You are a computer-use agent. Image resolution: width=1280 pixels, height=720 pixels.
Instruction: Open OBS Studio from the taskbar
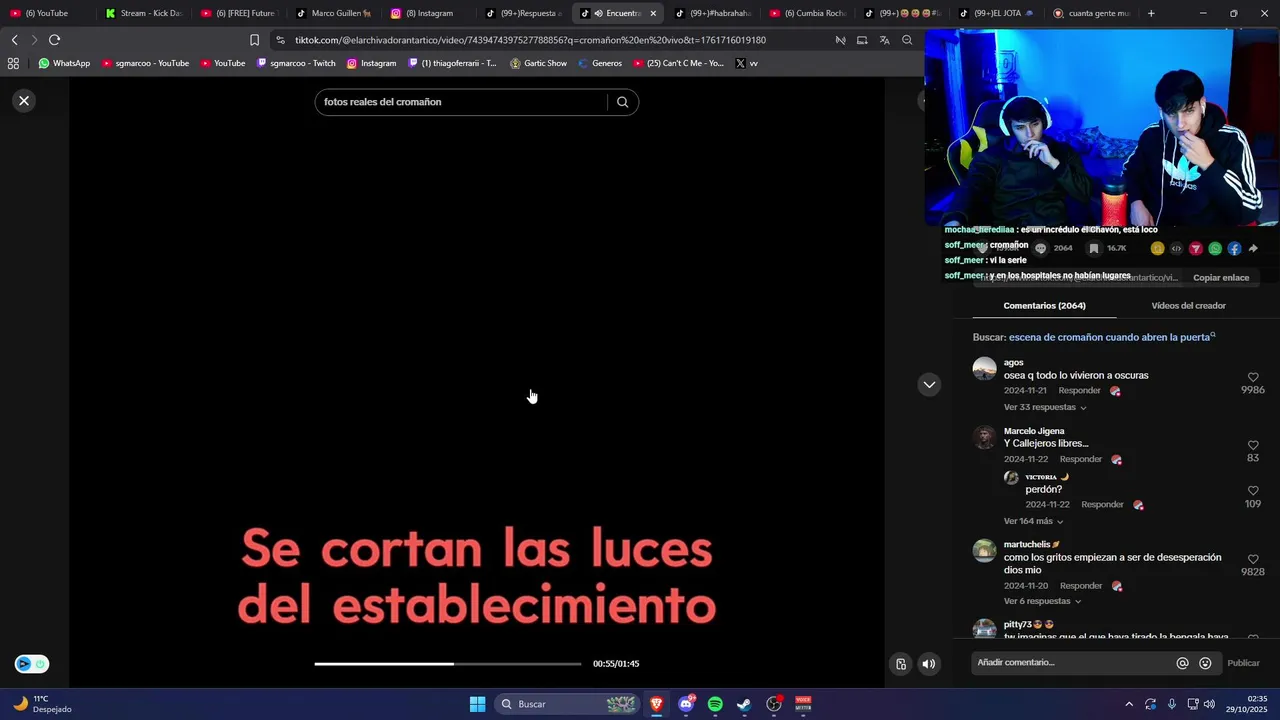[x=774, y=704]
